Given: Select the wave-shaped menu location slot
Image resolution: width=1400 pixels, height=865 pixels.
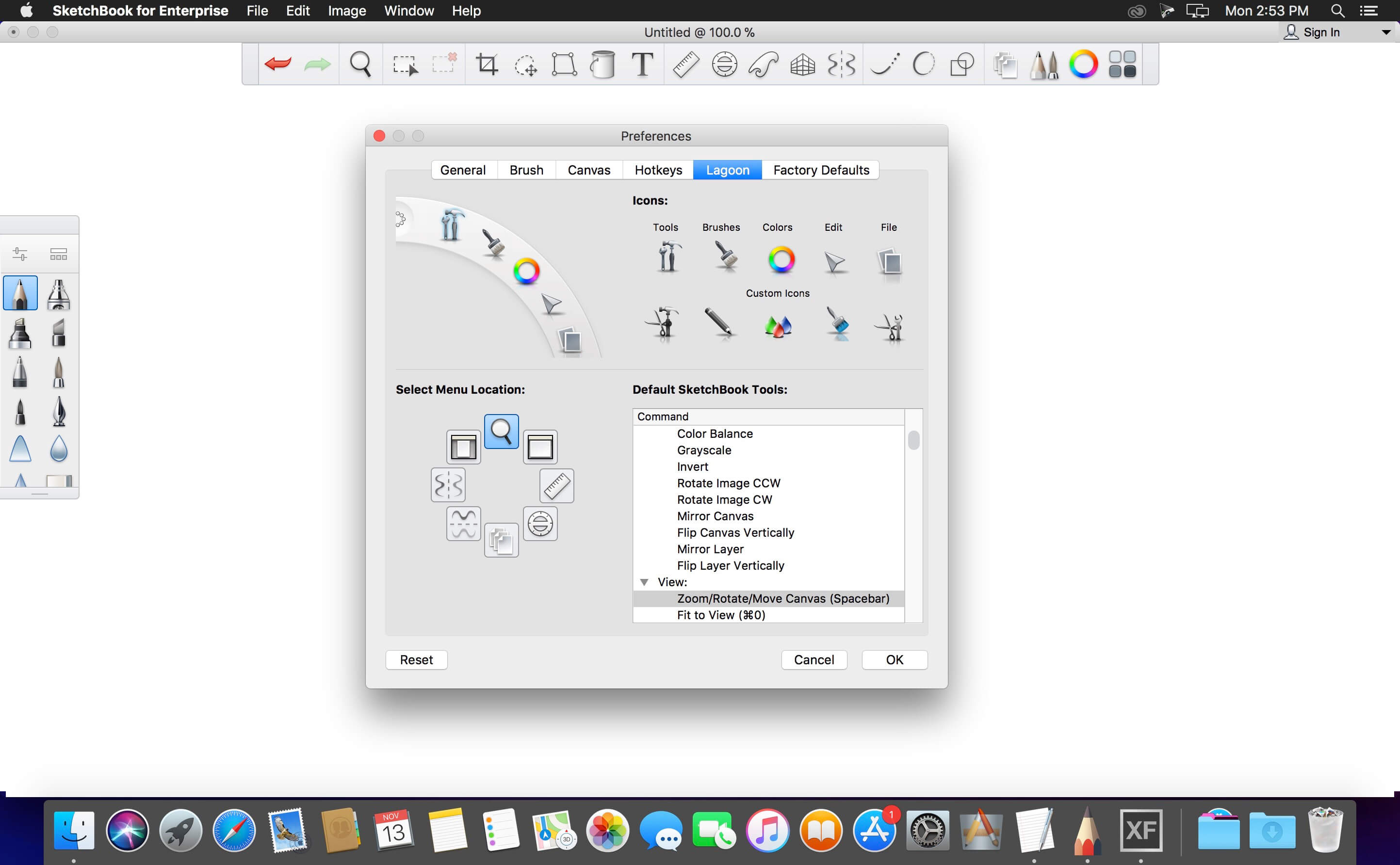Looking at the screenshot, I should pos(464,524).
